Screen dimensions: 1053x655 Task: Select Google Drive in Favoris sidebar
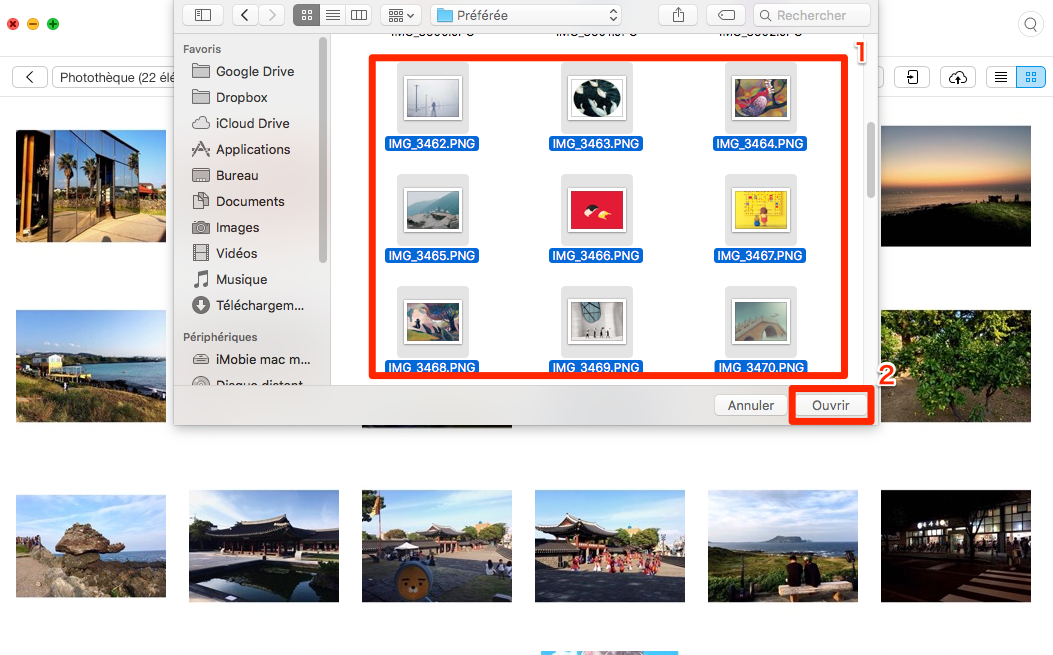(x=255, y=71)
